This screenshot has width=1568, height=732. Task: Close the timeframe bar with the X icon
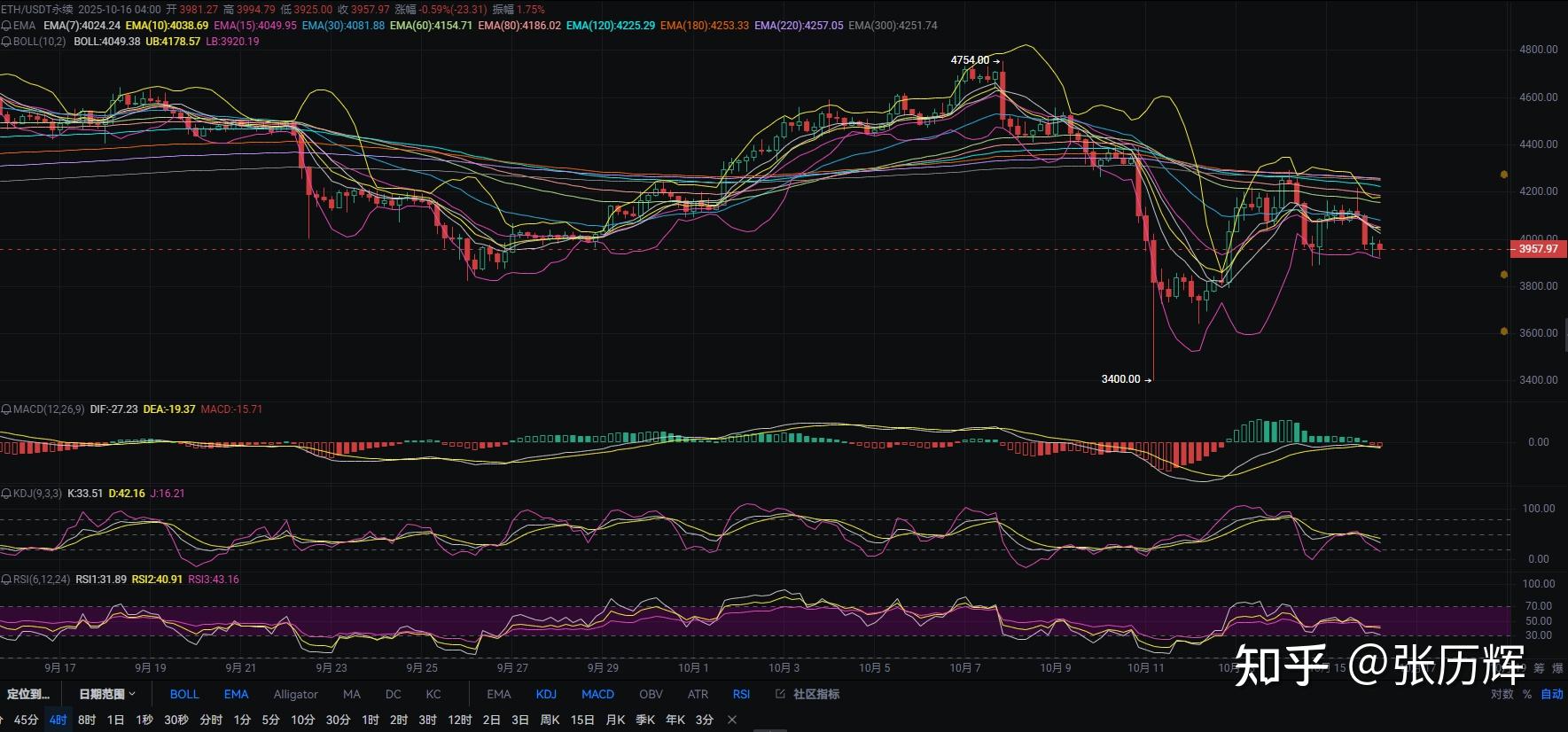pyautogui.click(x=732, y=720)
